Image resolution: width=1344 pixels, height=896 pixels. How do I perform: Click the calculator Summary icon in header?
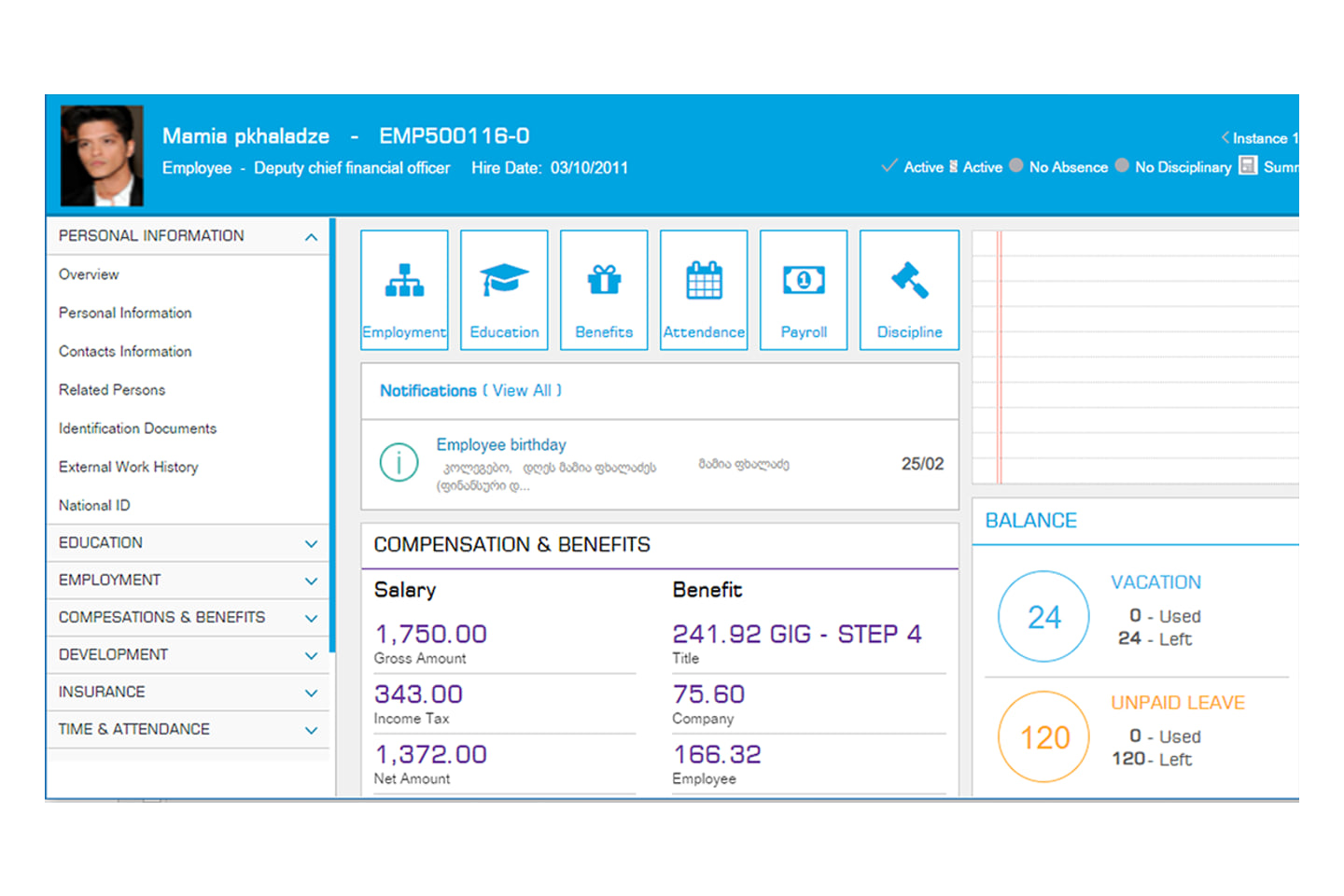[x=1248, y=165]
